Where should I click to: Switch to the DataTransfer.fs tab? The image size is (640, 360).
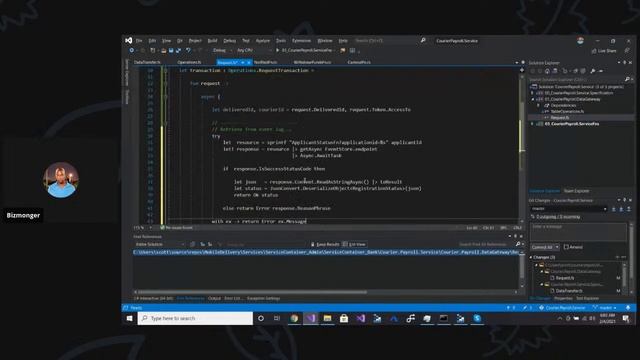coord(147,62)
